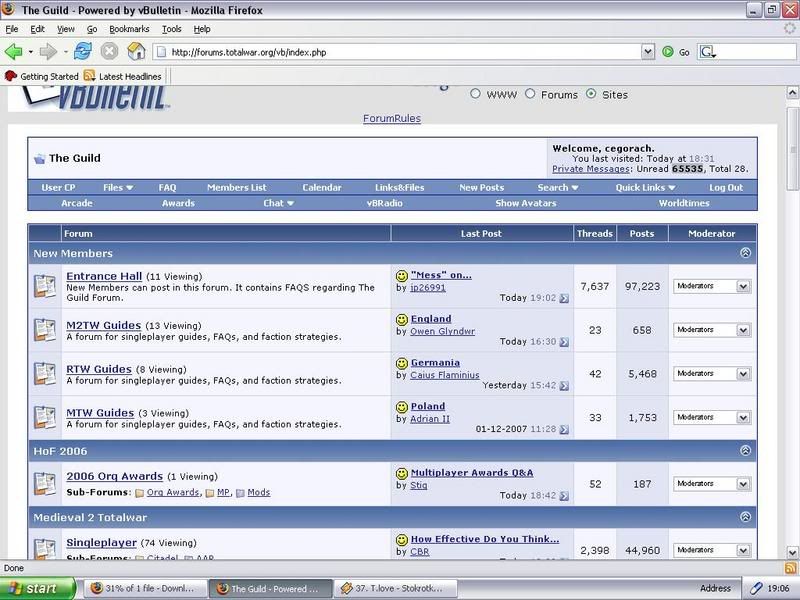The width and height of the screenshot is (800, 600).
Task: Go back with the green Back arrow
Action: coord(13,52)
